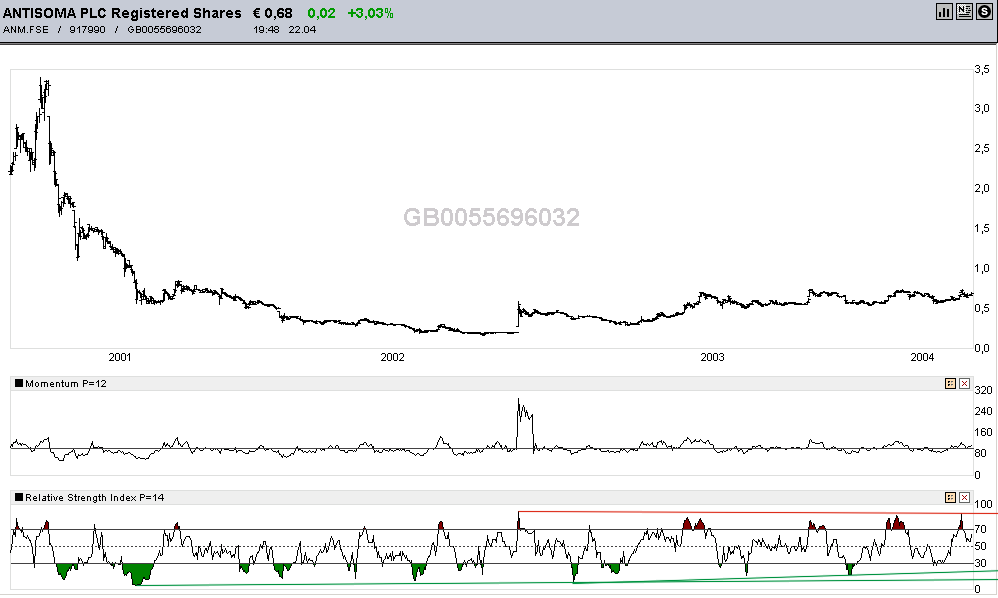Click the ANM.FSE ticker symbol

[x=25, y=29]
